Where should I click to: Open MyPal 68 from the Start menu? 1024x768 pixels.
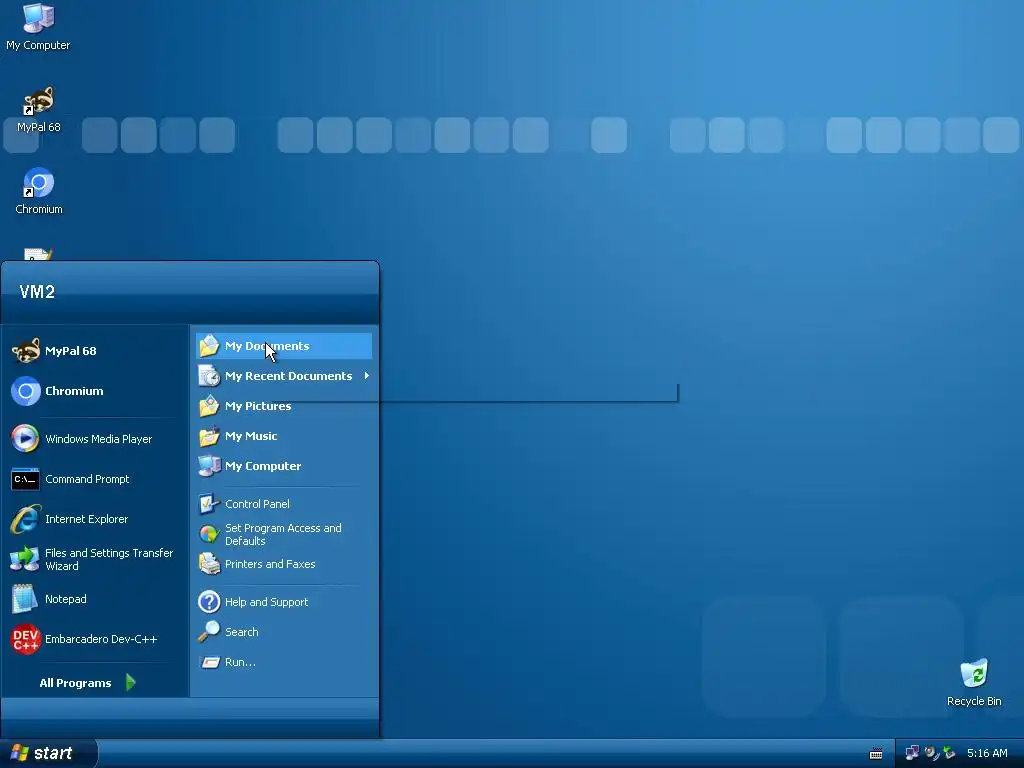click(94, 351)
